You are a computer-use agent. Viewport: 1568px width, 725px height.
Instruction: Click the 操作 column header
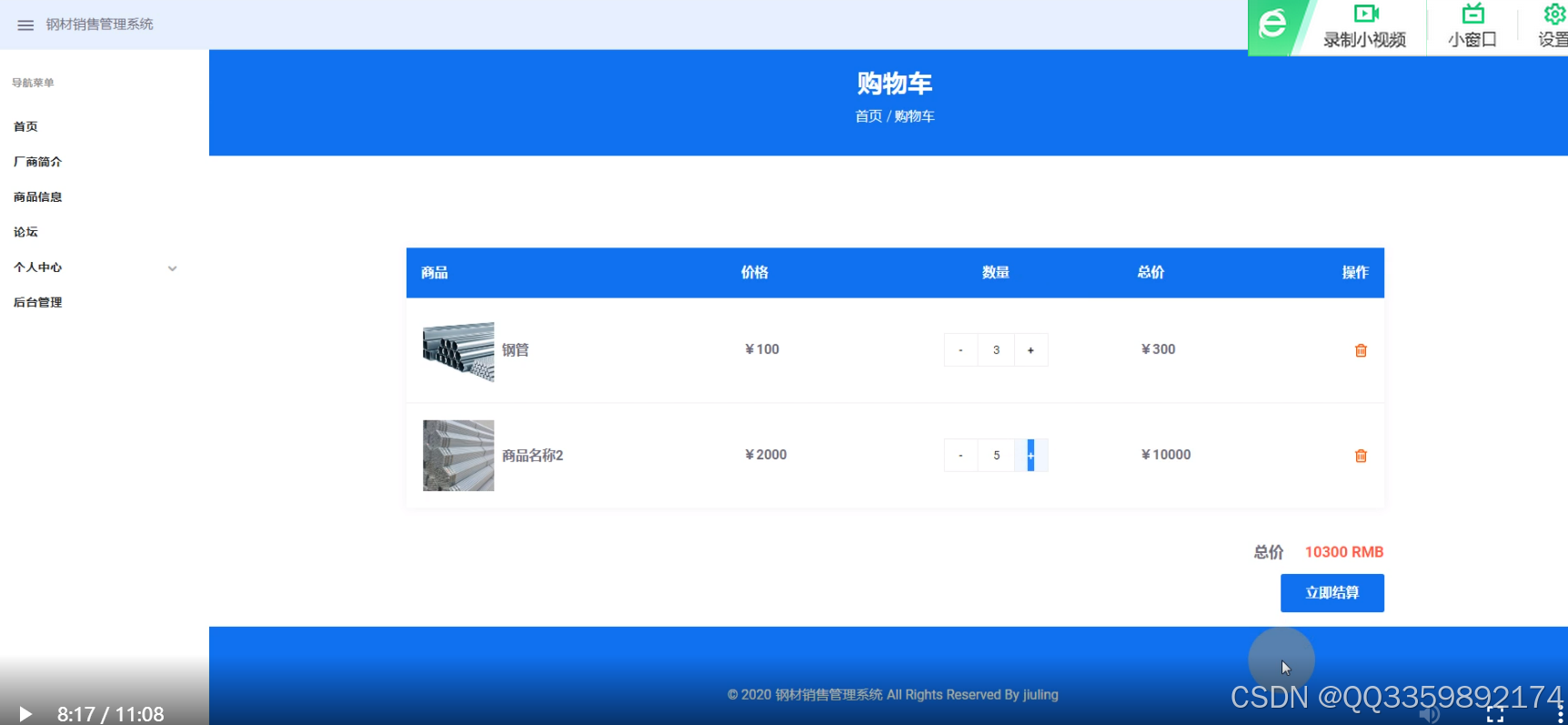point(1355,273)
